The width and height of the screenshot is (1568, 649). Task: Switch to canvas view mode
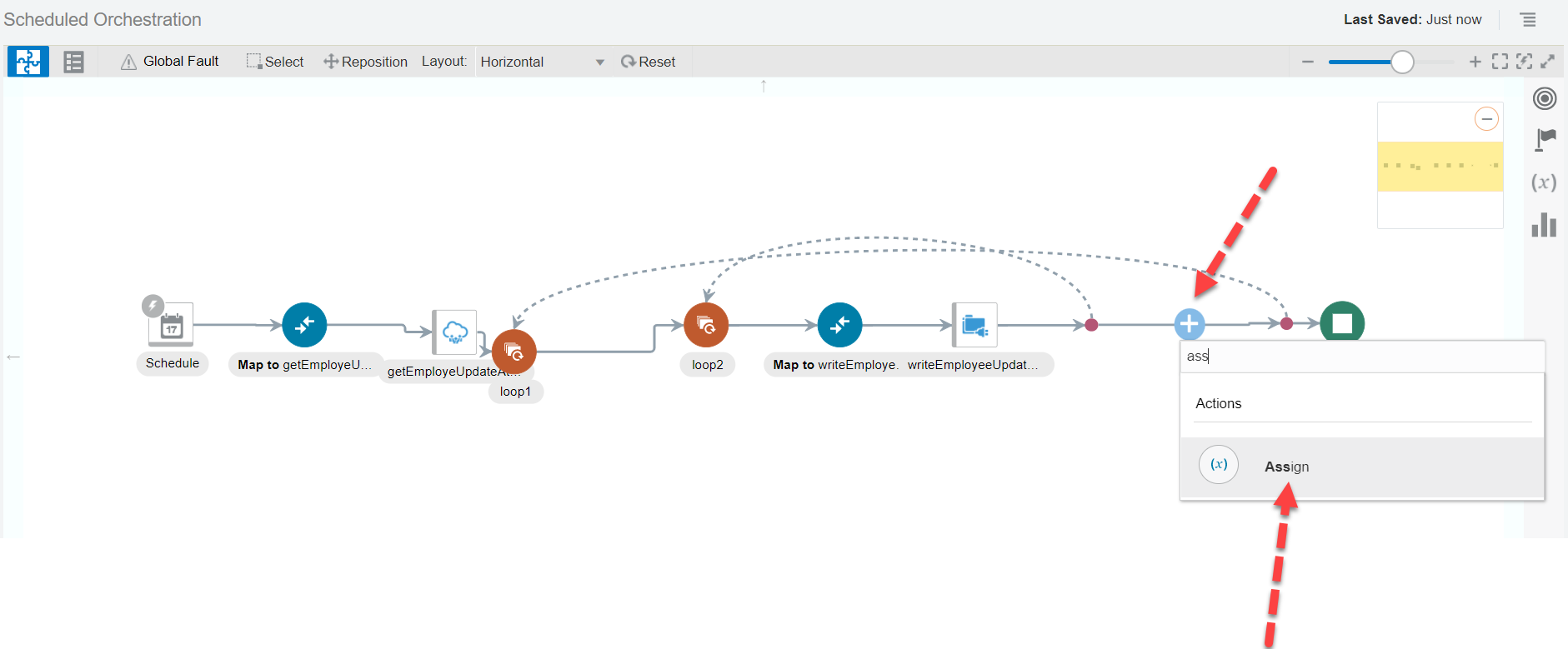point(28,62)
